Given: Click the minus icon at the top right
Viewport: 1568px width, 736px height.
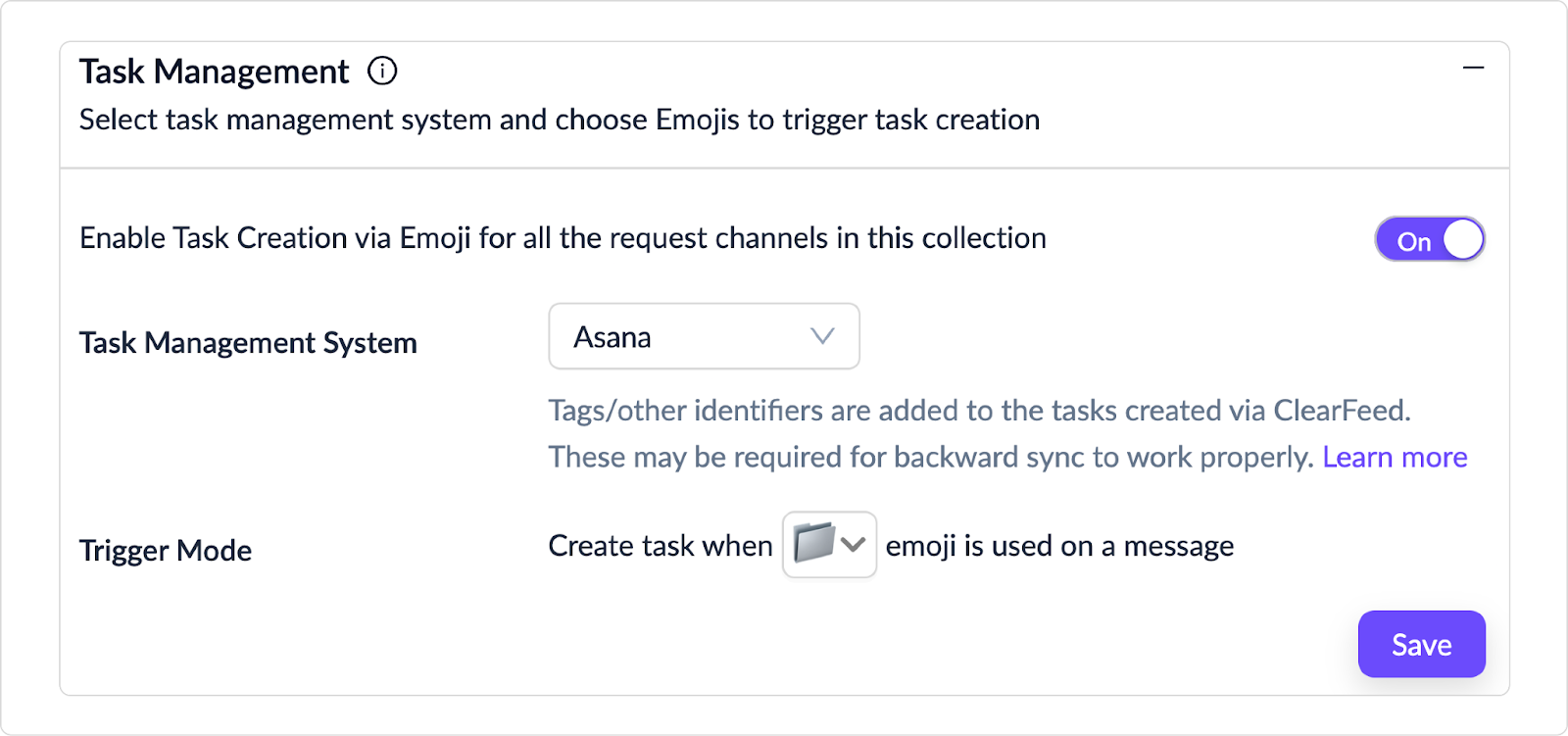Looking at the screenshot, I should (x=1473, y=69).
